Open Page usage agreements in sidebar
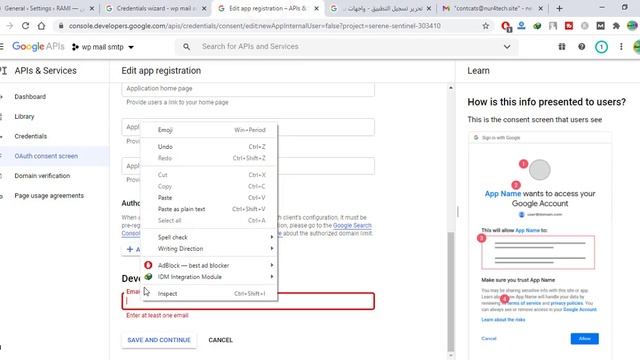640x360 pixels. pos(49,196)
